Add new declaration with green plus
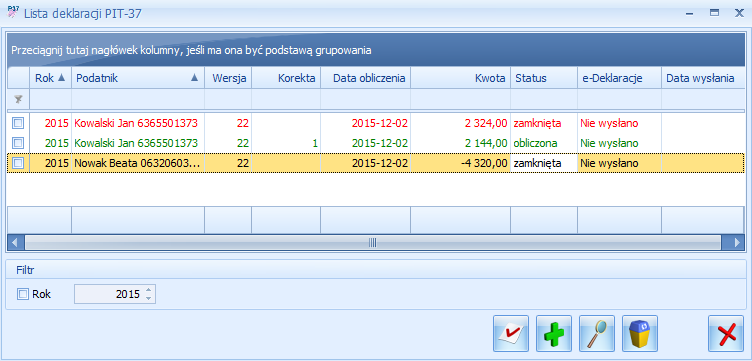 554,334
